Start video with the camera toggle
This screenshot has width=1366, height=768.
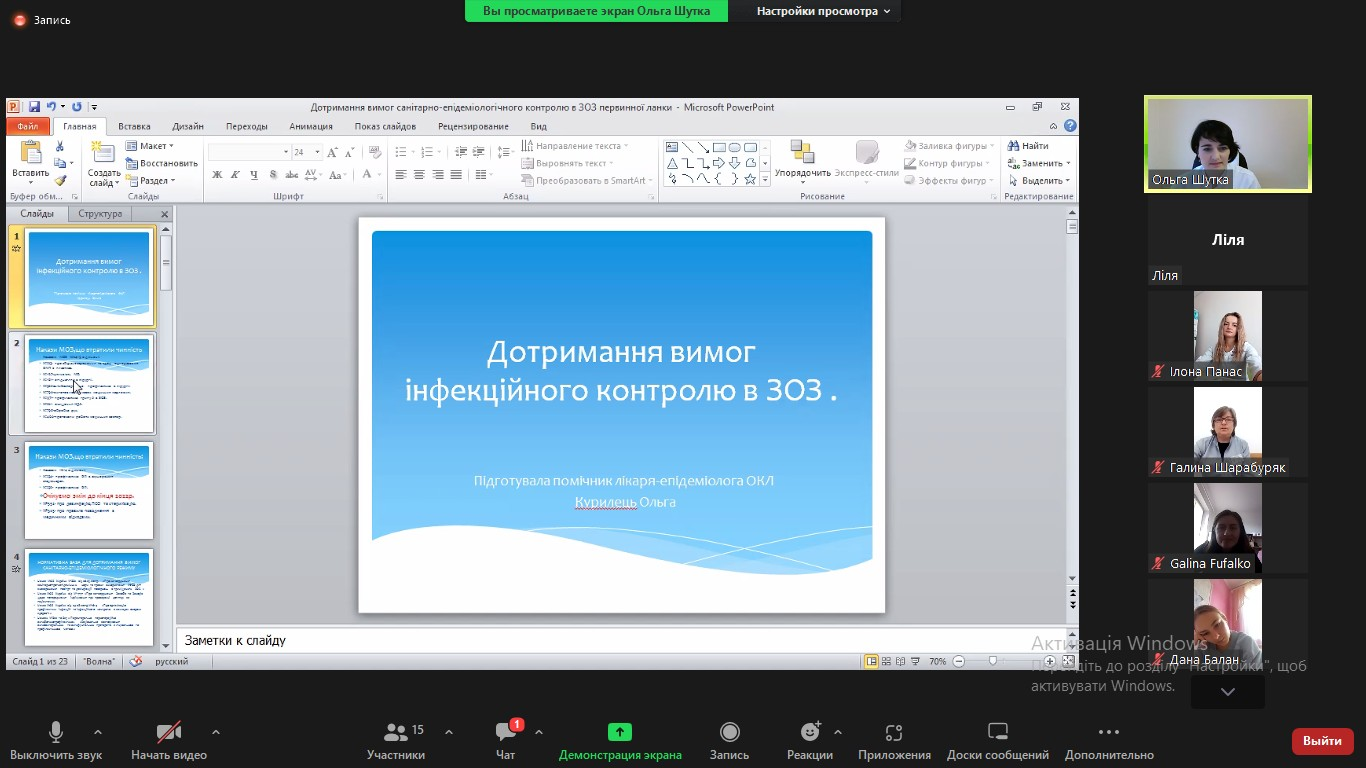tap(169, 733)
